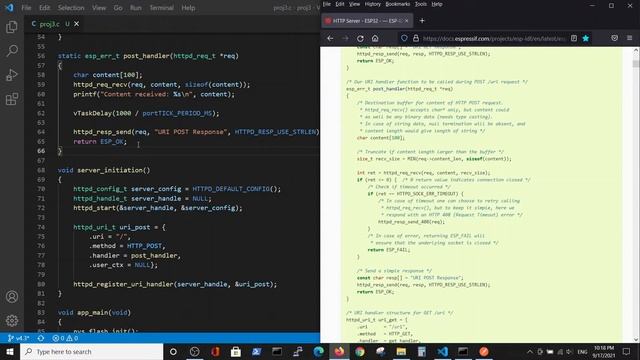Open the Run menu in VS Code
This screenshot has width=640, height=360.
tap(136, 8)
